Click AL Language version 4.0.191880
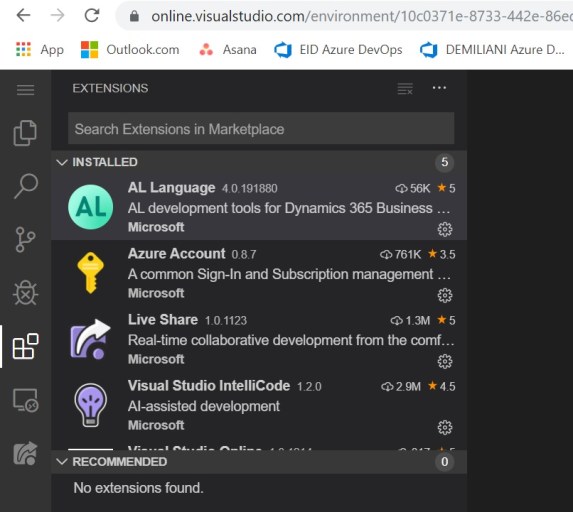 click(250, 189)
